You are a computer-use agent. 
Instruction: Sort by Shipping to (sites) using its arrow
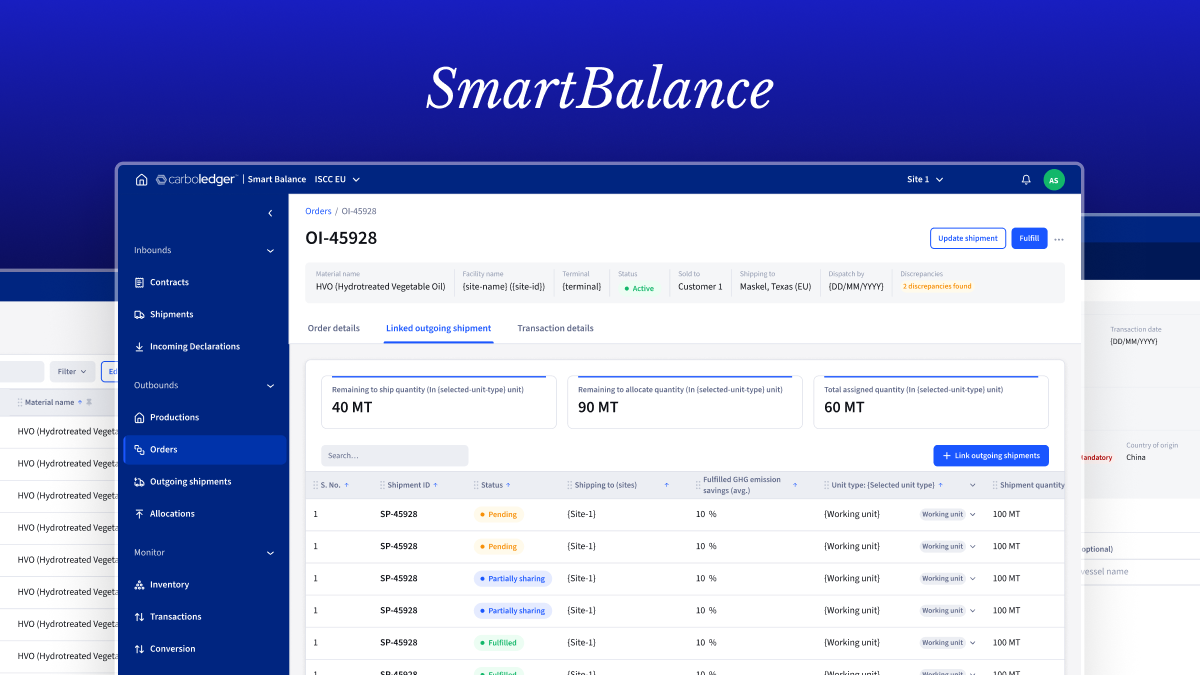667,485
